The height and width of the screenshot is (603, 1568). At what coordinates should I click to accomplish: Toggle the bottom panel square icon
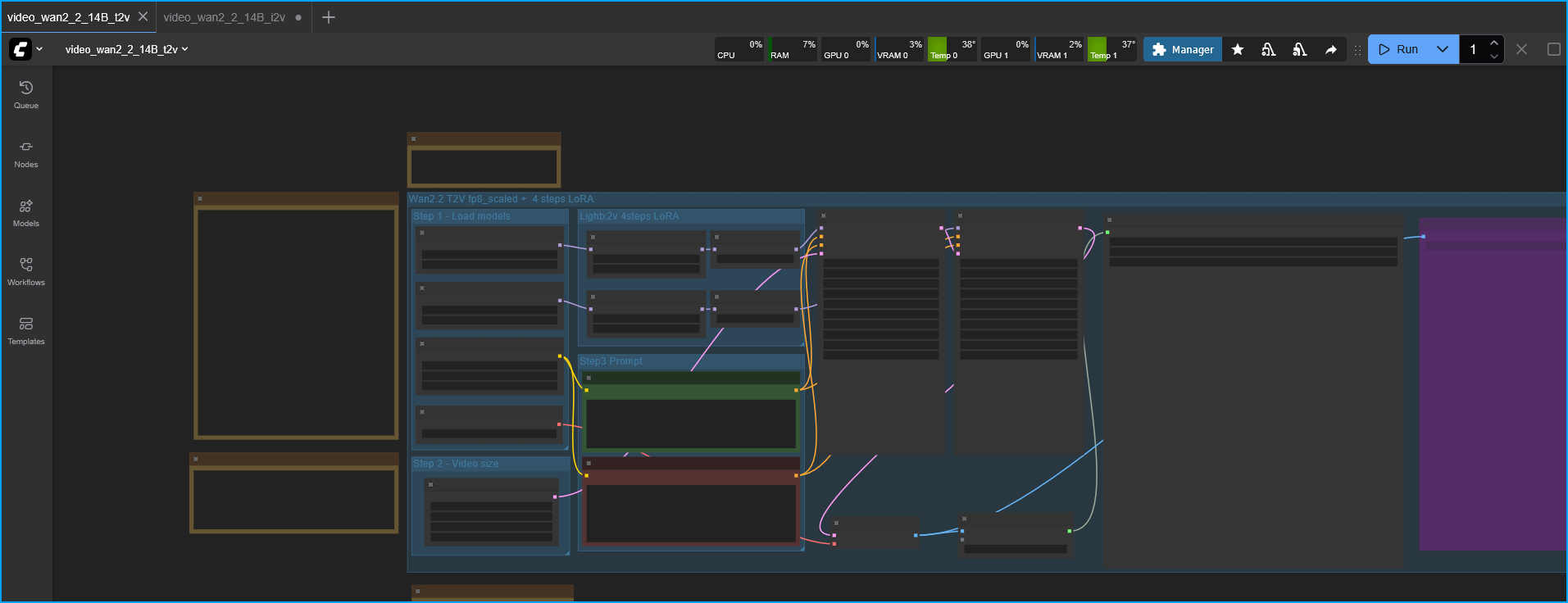1553,49
